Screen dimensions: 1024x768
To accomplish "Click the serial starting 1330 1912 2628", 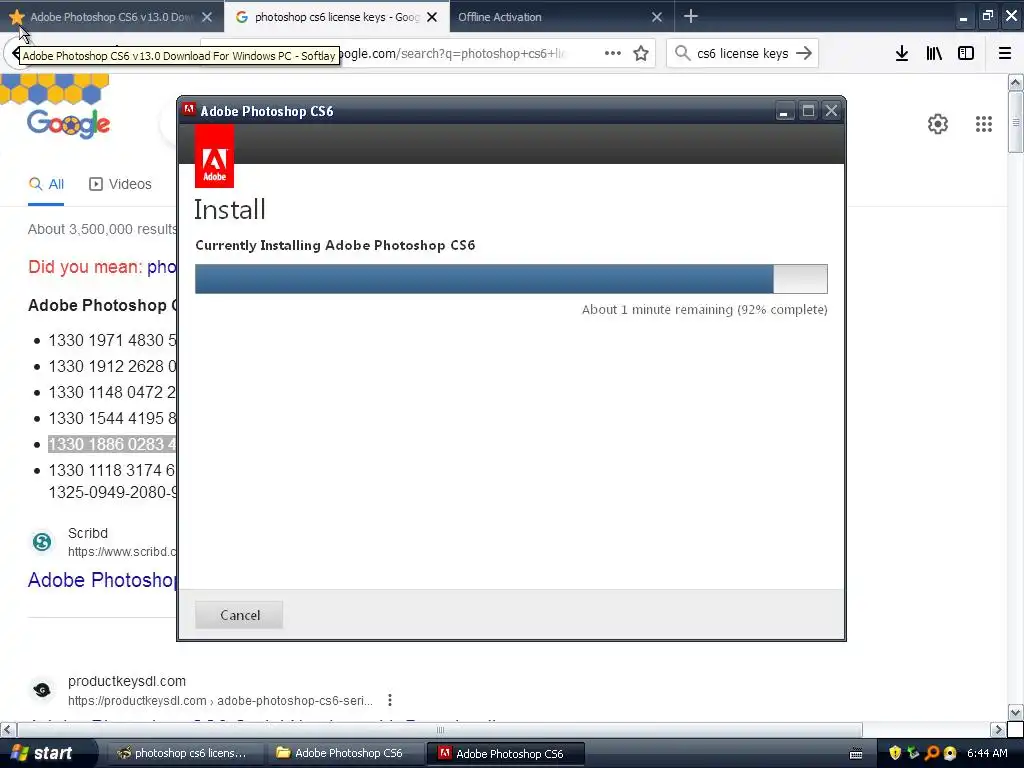I will (112, 366).
